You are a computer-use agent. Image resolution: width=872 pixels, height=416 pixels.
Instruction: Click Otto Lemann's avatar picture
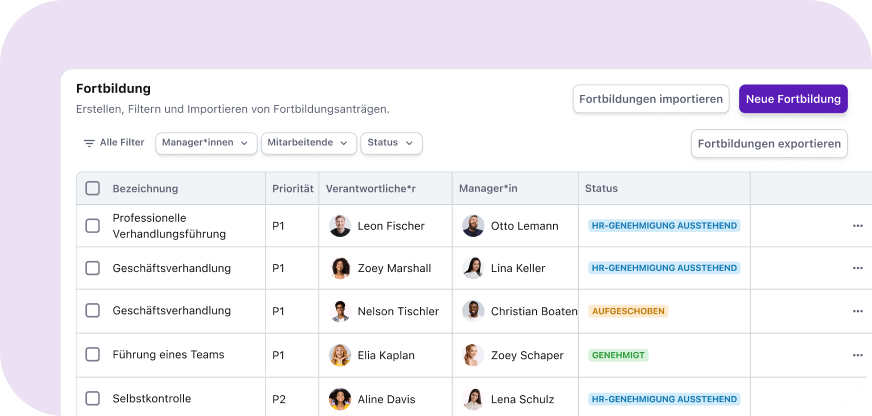point(473,226)
